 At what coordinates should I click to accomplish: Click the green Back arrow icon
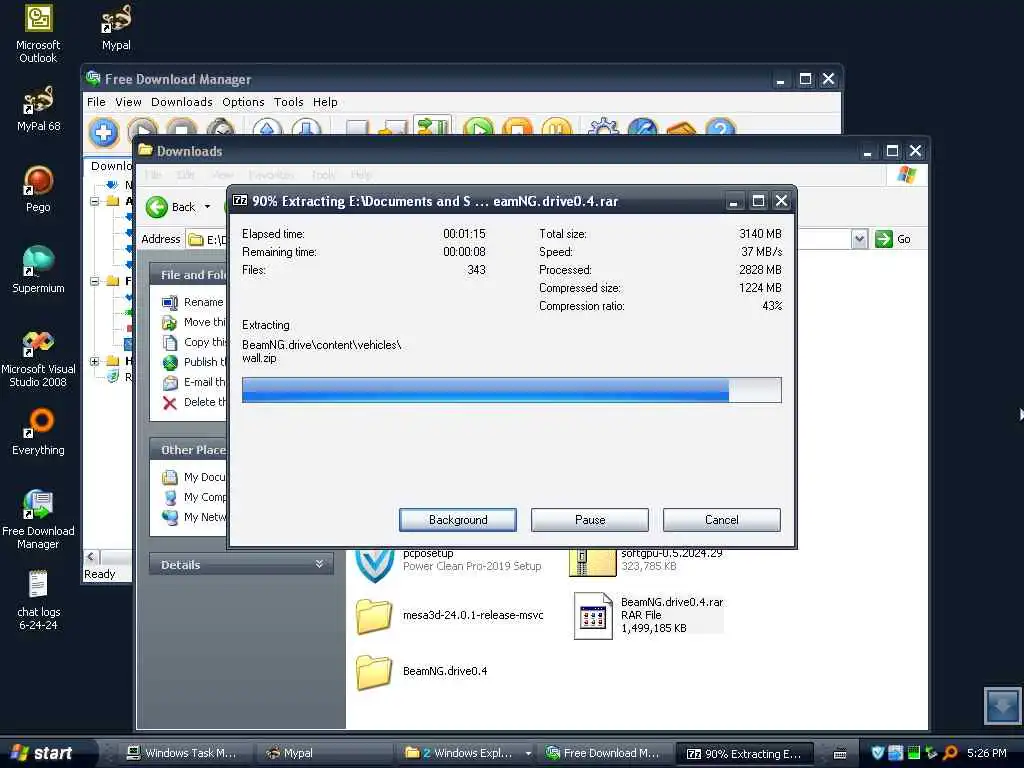tap(157, 207)
